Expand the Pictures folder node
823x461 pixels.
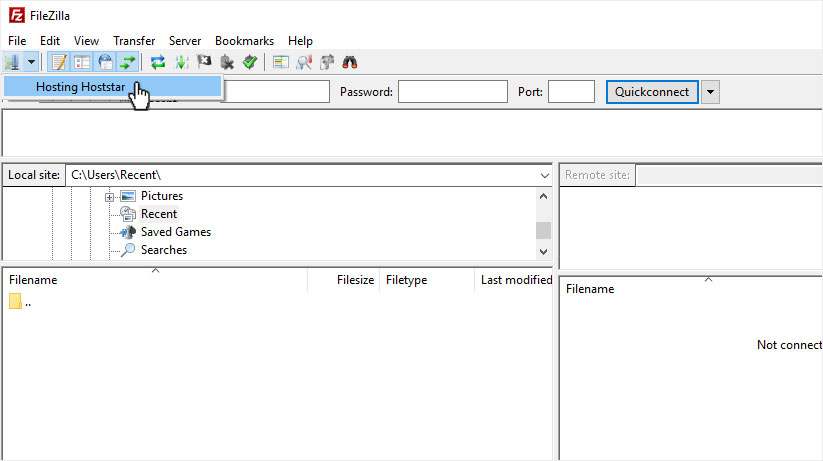(x=109, y=197)
